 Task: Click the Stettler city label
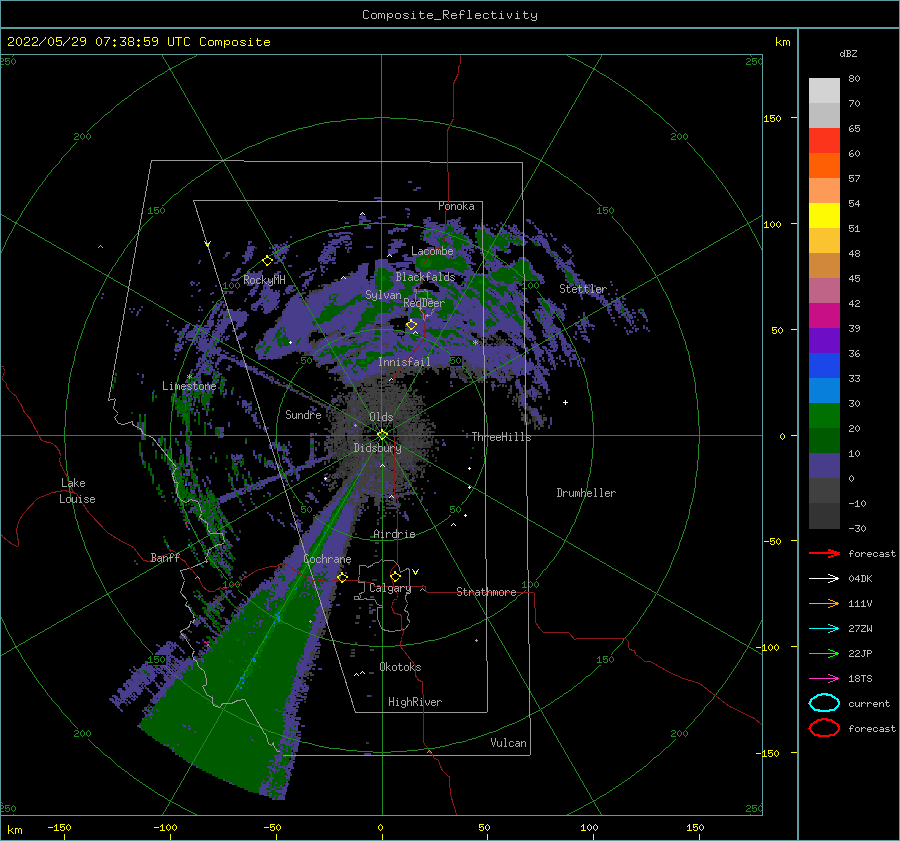point(583,289)
